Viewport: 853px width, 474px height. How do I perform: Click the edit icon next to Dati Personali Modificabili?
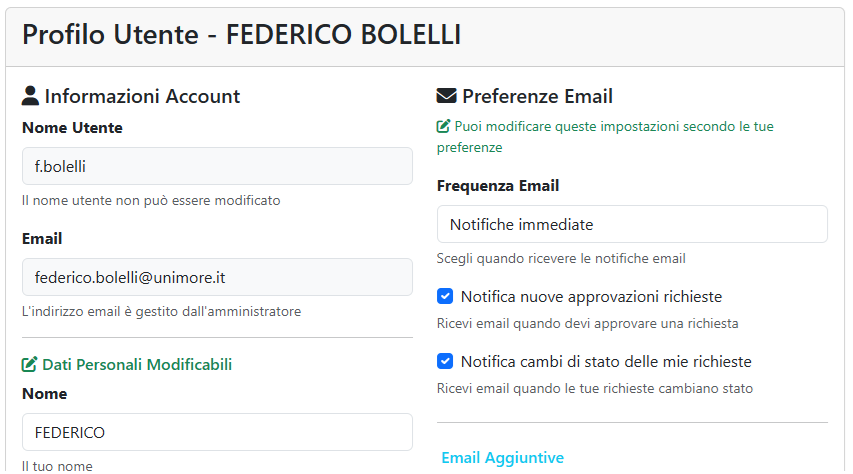(x=29, y=364)
